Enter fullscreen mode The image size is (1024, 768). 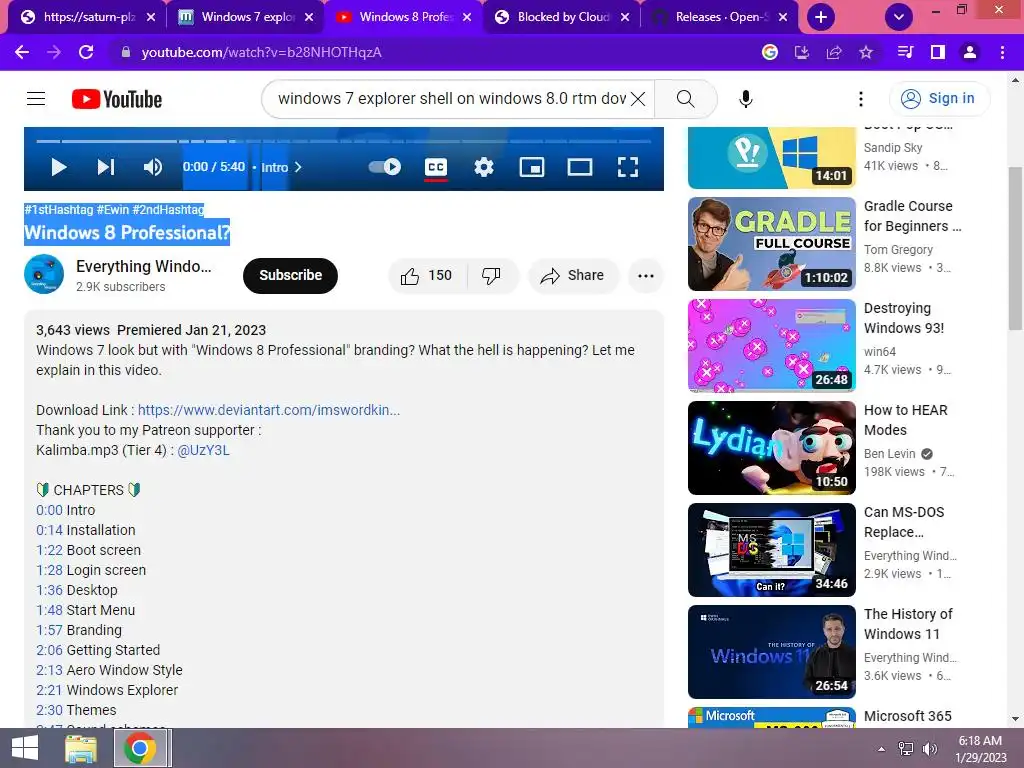(x=628, y=167)
